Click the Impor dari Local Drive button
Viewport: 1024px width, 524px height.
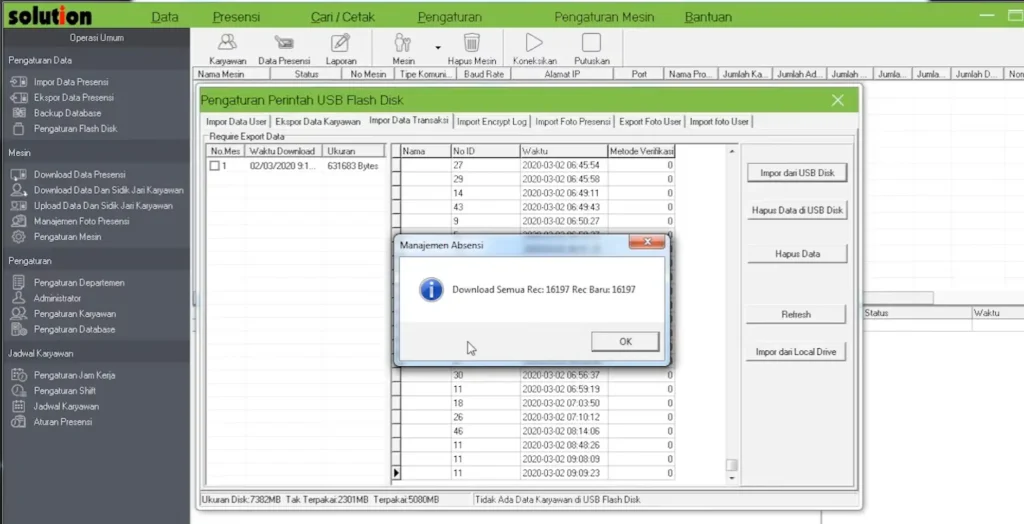click(x=796, y=352)
